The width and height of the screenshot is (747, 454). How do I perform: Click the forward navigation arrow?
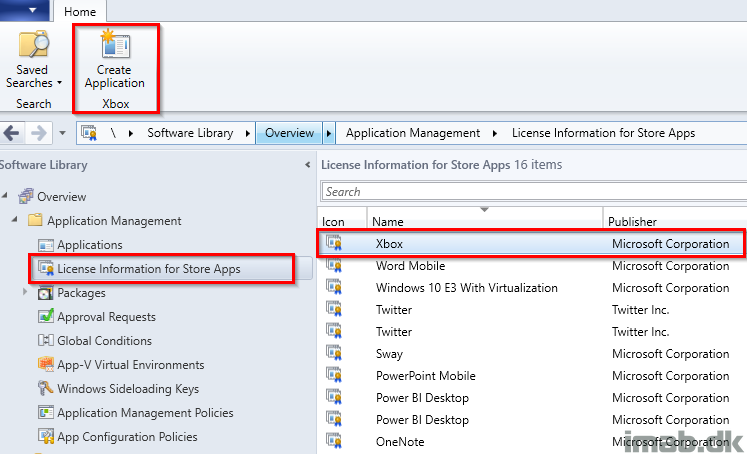pyautogui.click(x=39, y=133)
